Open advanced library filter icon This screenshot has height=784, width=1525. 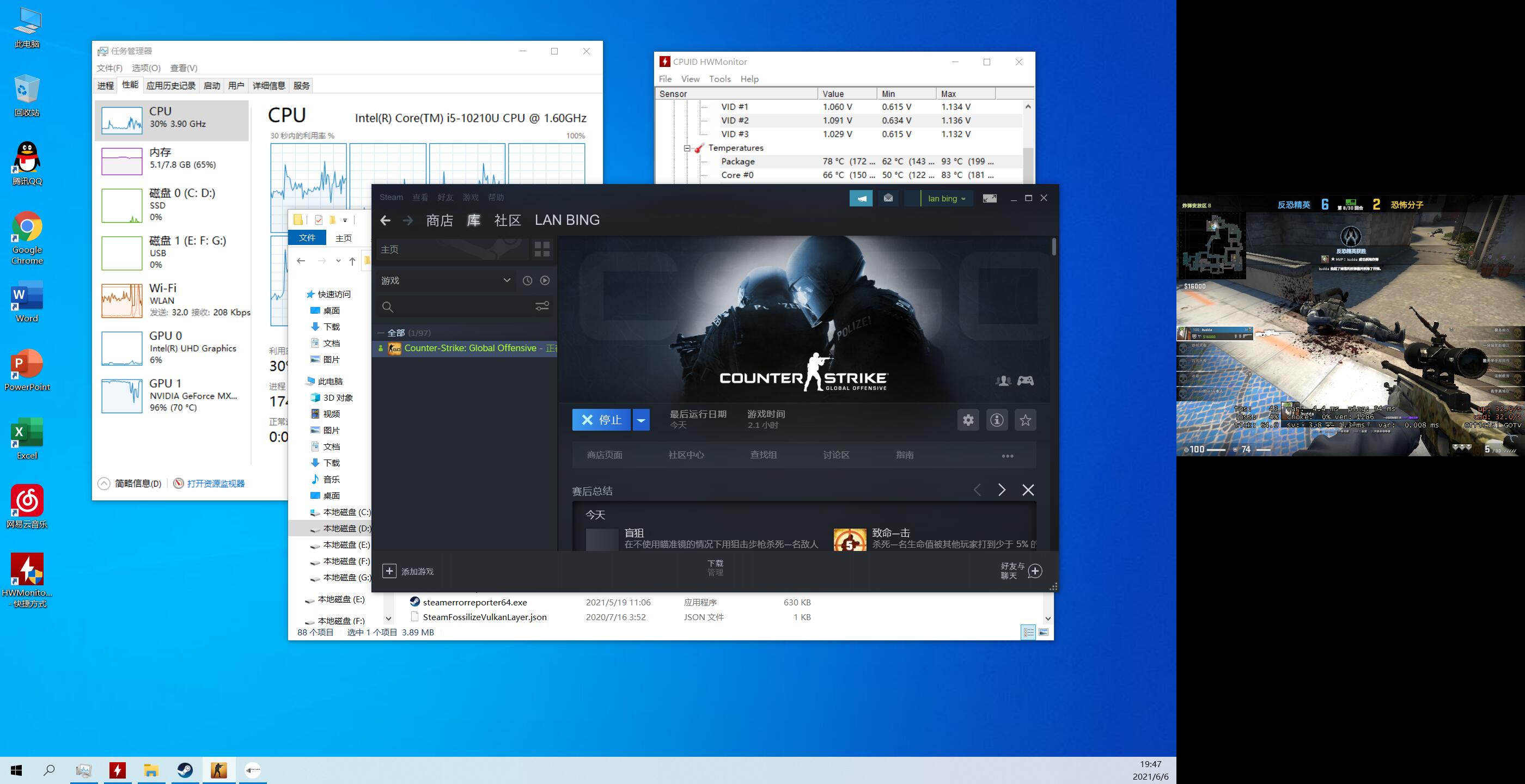point(542,307)
